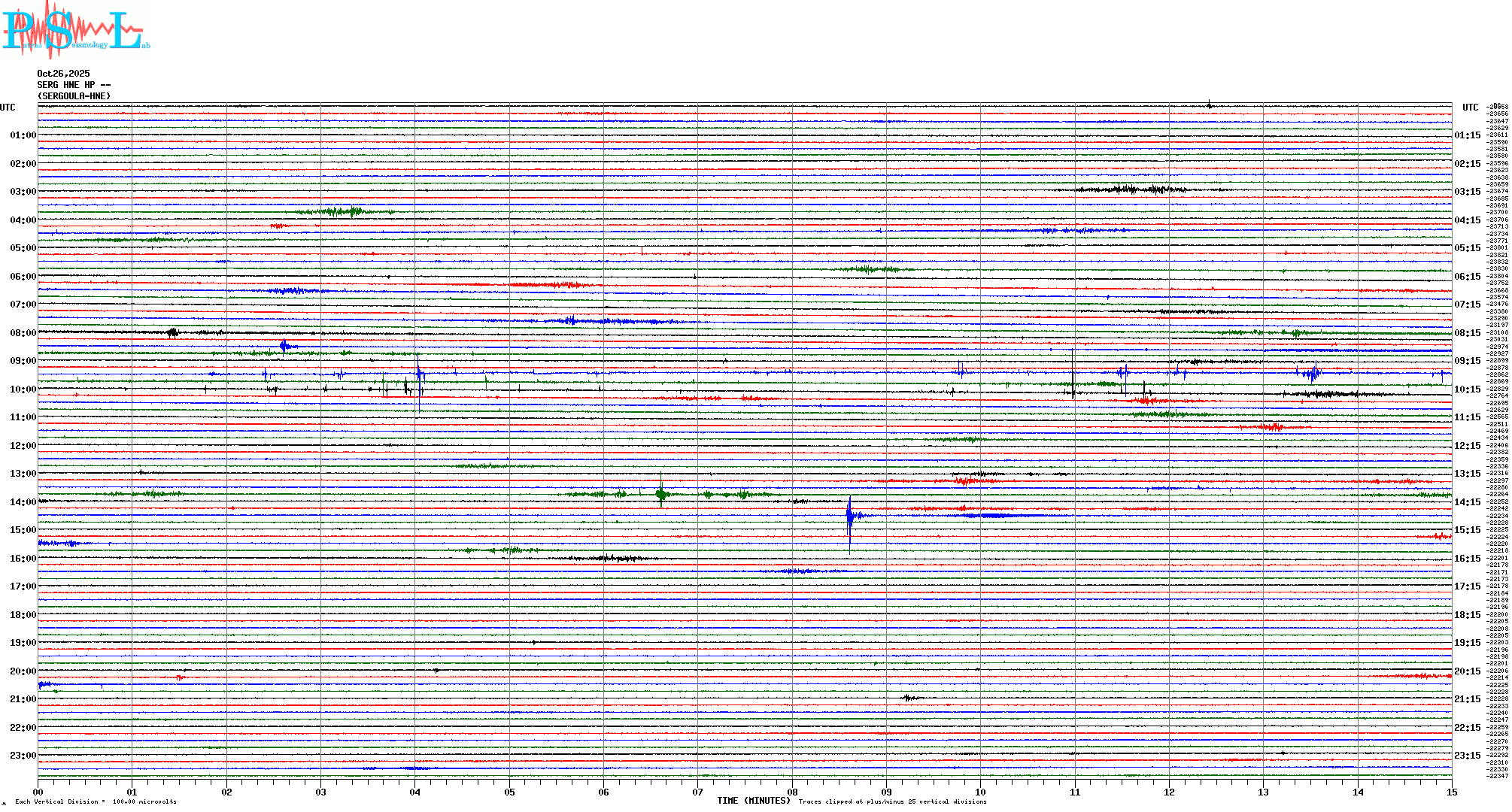Click the 14:00 hour label on the left axis
This screenshot has height=812, width=1512.
point(23,502)
